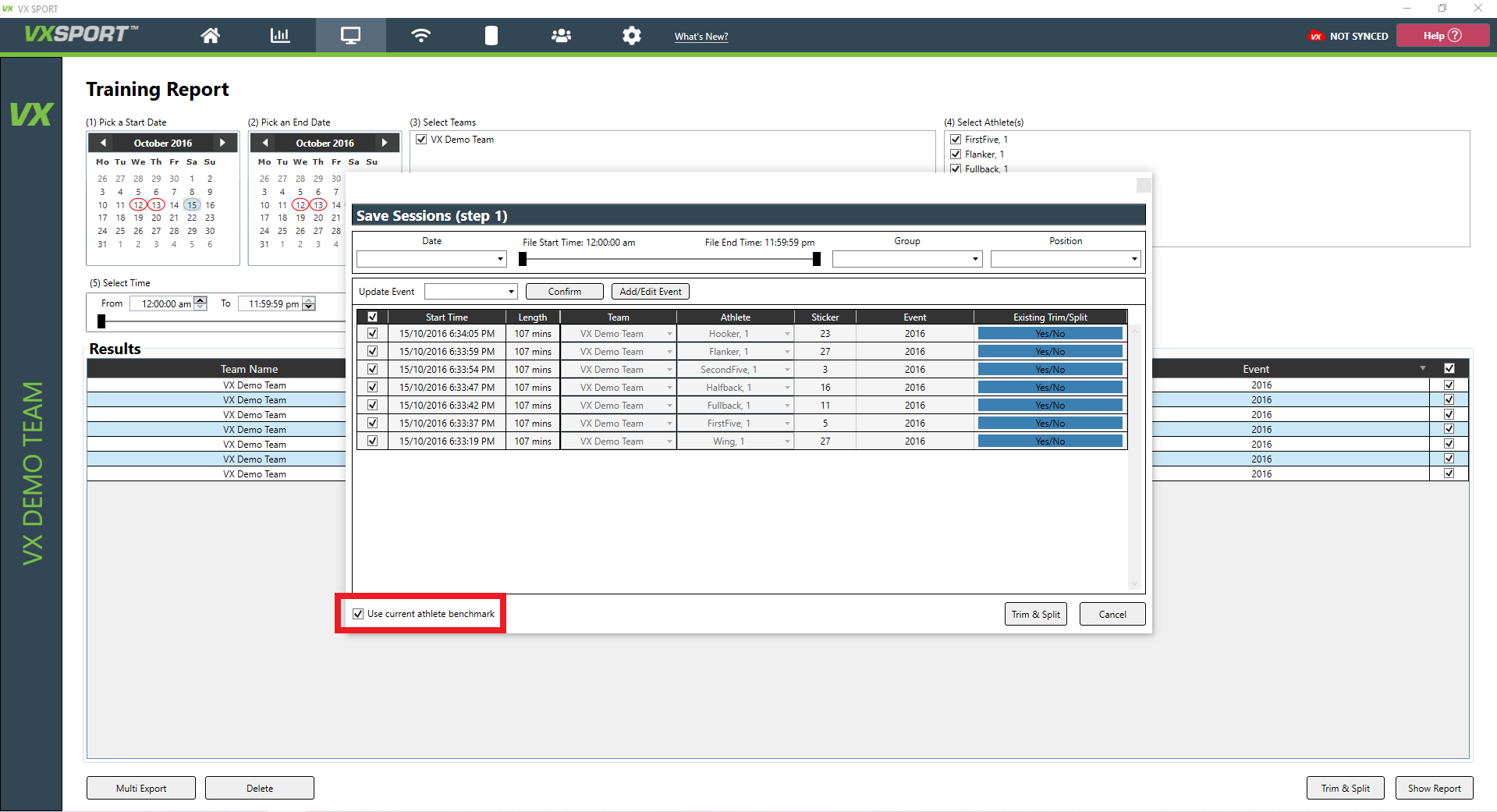Viewport: 1497px width, 812px height.
Task: Open the settings gear icon
Action: coord(631,36)
